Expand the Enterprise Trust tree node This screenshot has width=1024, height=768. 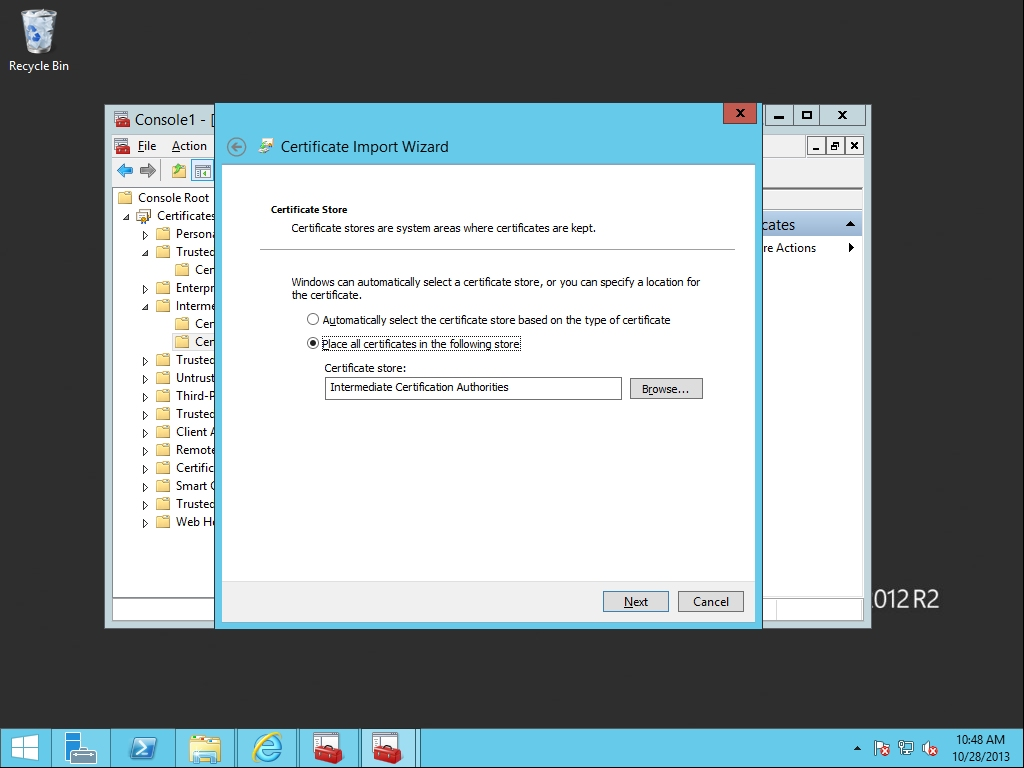pos(145,288)
